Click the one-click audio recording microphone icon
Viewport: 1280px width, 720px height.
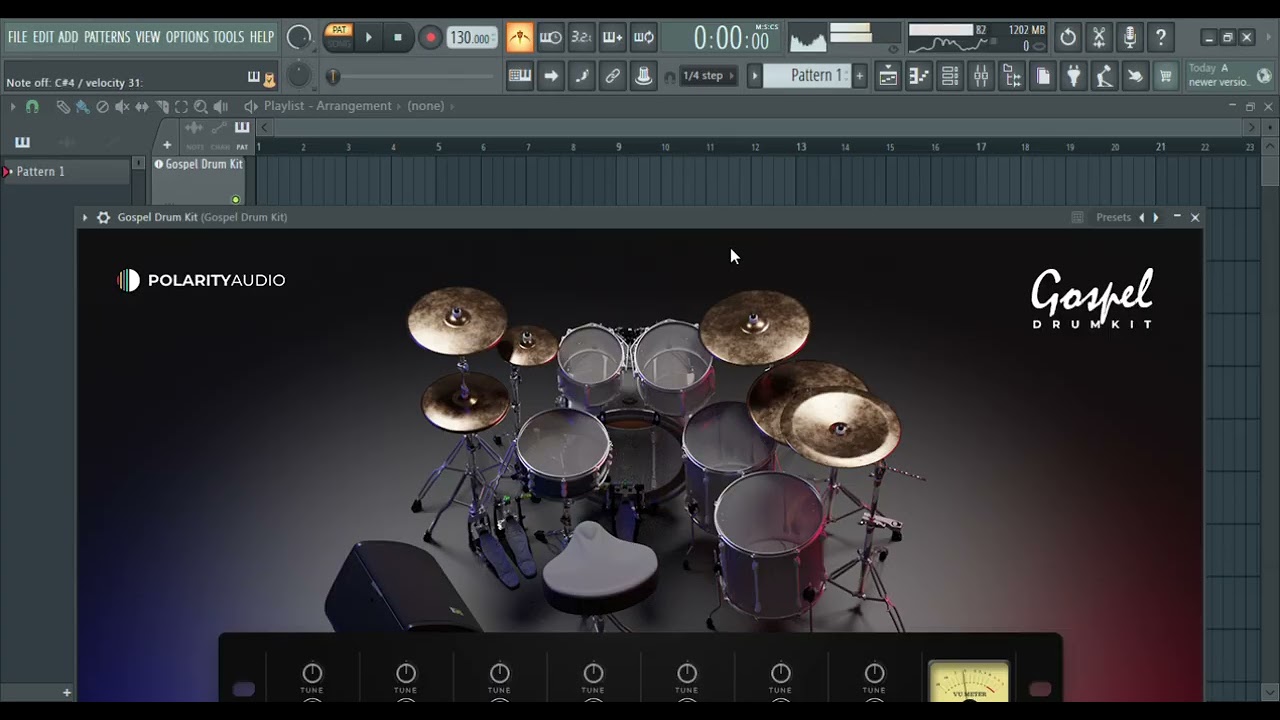click(x=1130, y=38)
